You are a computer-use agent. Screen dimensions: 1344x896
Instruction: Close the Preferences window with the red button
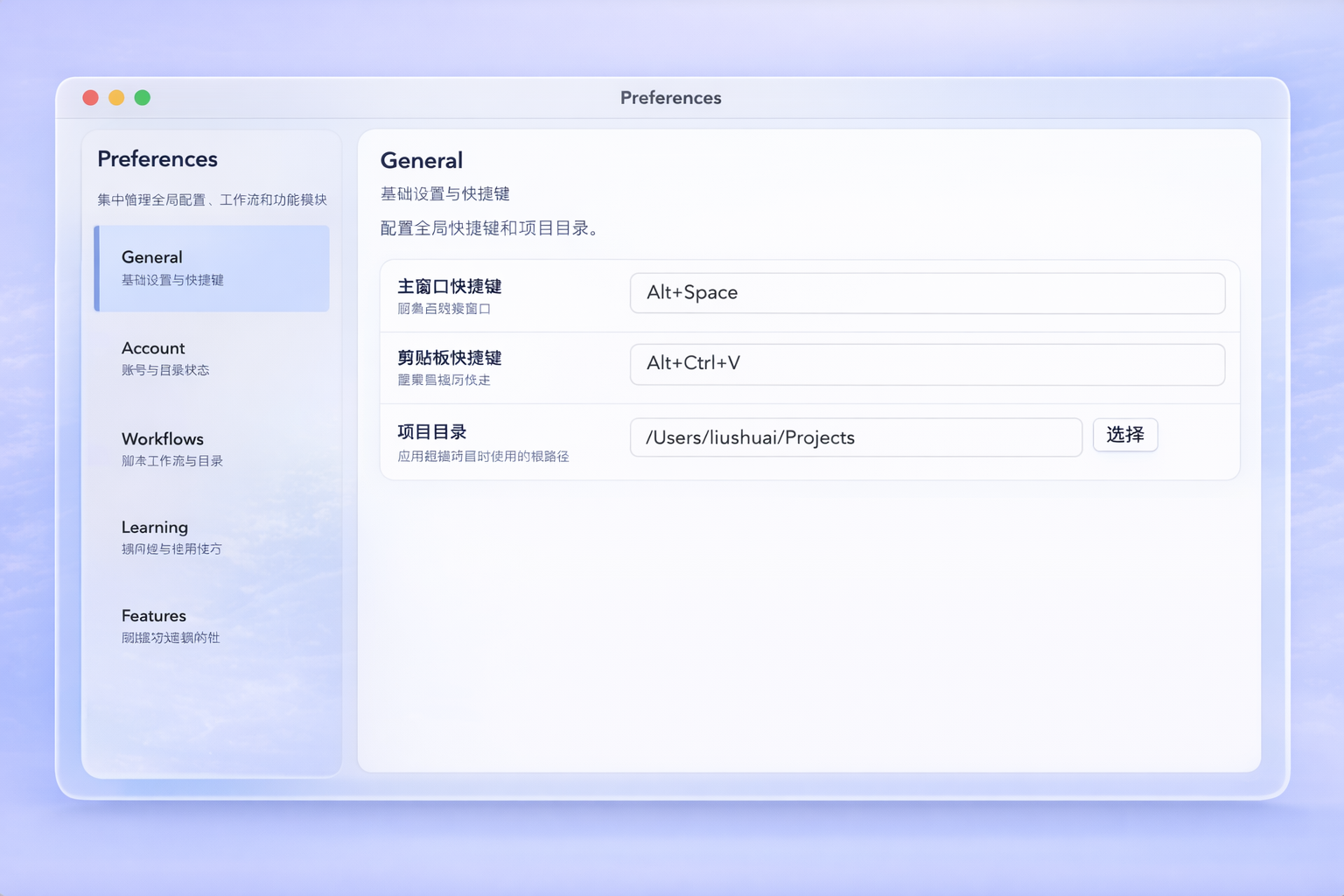pyautogui.click(x=90, y=98)
